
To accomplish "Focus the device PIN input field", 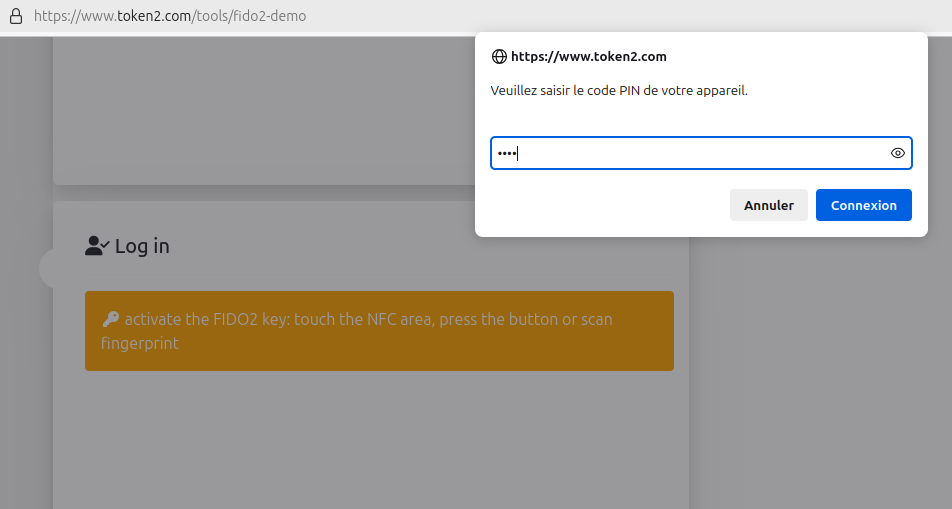I will pos(701,153).
